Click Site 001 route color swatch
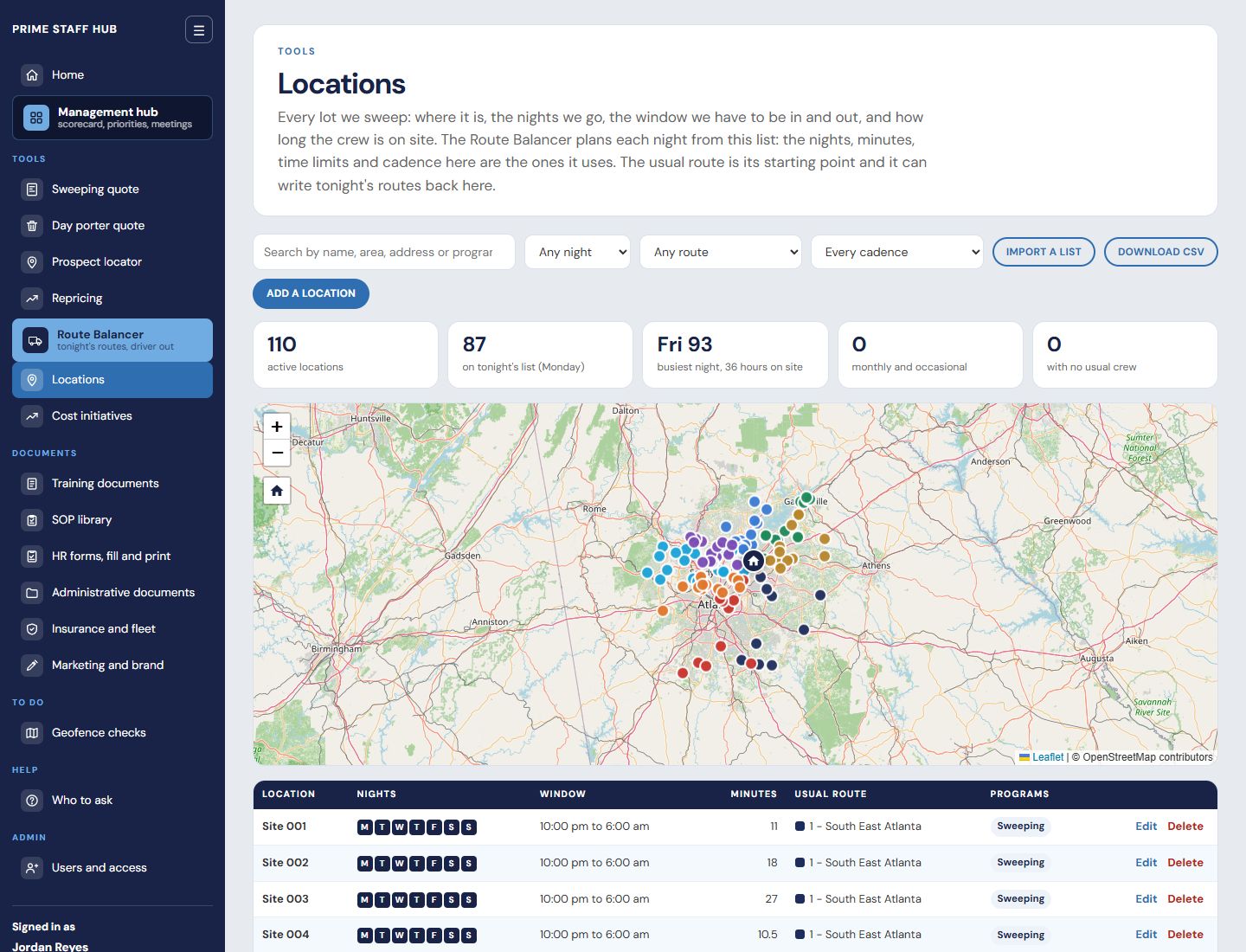The image size is (1246, 952). pyautogui.click(x=800, y=827)
